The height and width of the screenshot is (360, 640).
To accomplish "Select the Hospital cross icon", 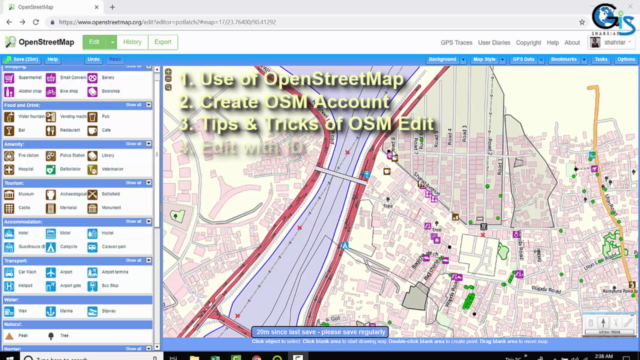I will [x=9, y=169].
